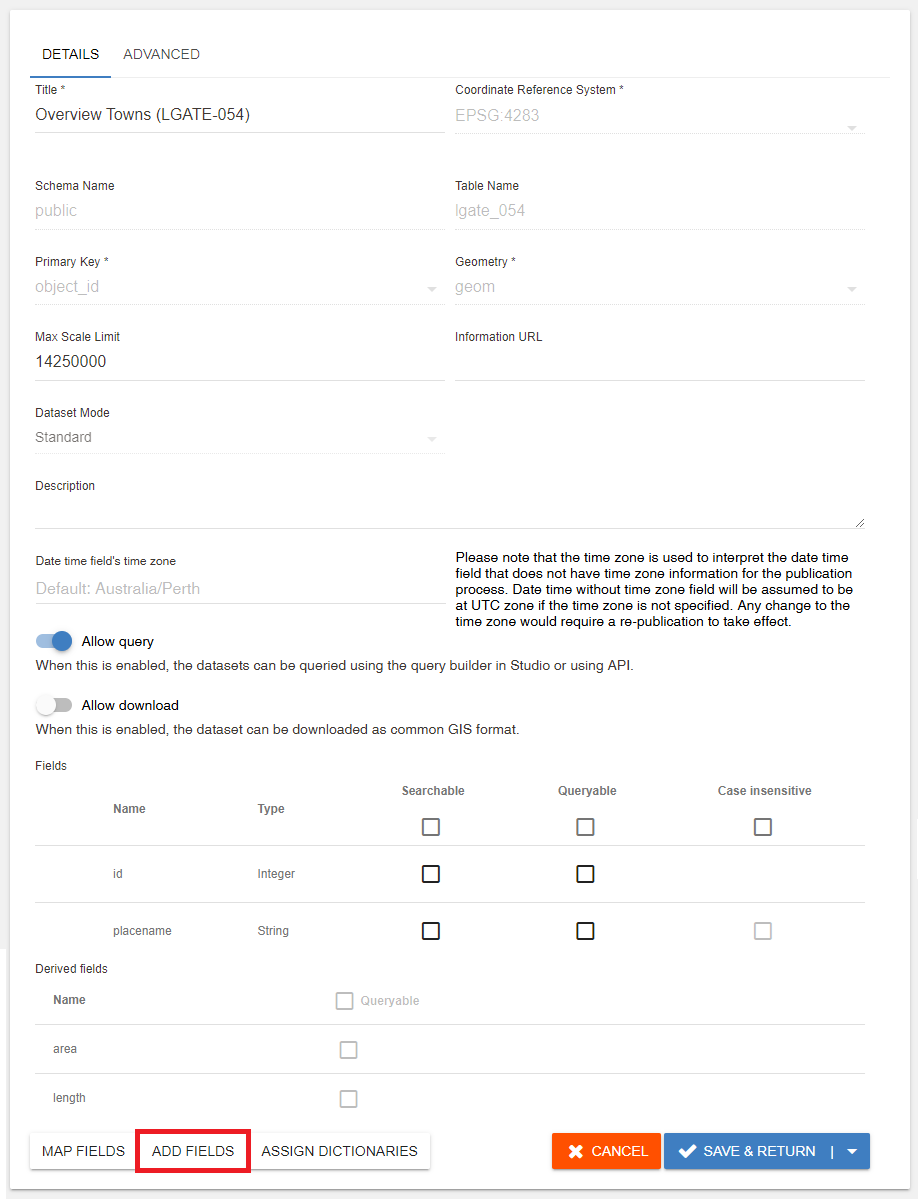This screenshot has width=918, height=1199.
Task: Click the Information URL field
Action: (650, 362)
